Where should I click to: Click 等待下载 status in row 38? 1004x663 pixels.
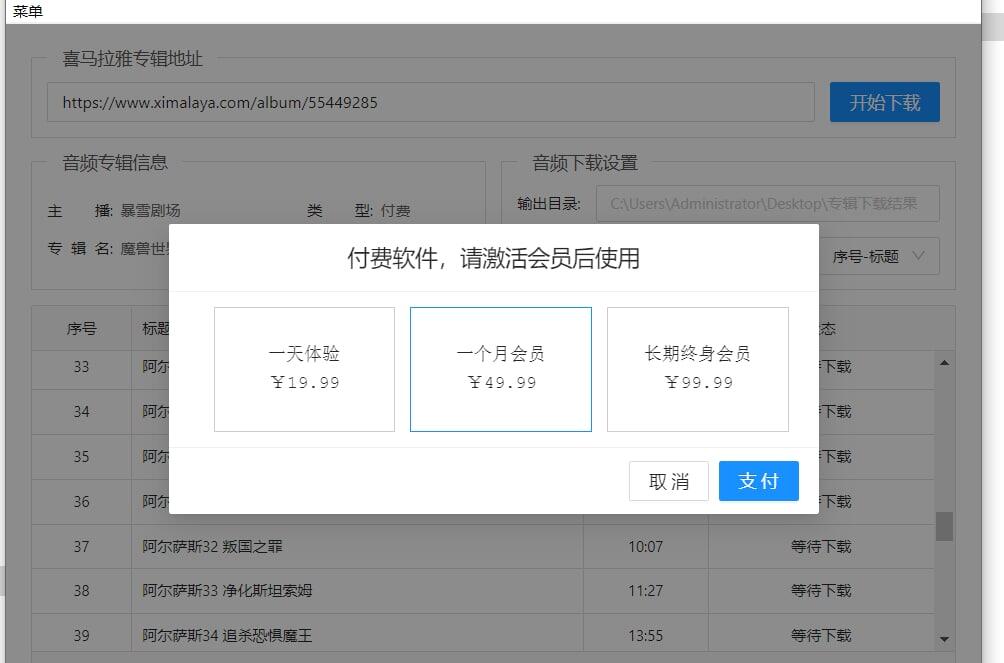(821, 591)
